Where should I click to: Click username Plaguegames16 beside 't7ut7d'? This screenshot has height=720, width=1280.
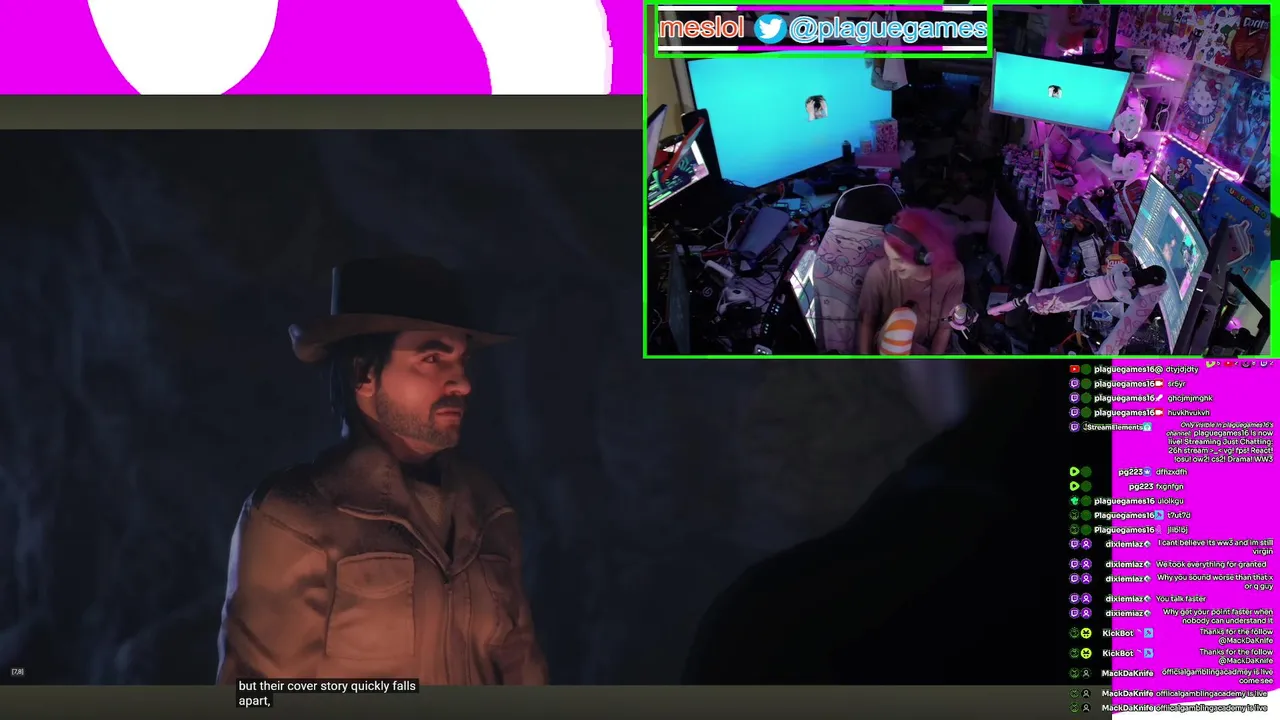(x=1124, y=515)
